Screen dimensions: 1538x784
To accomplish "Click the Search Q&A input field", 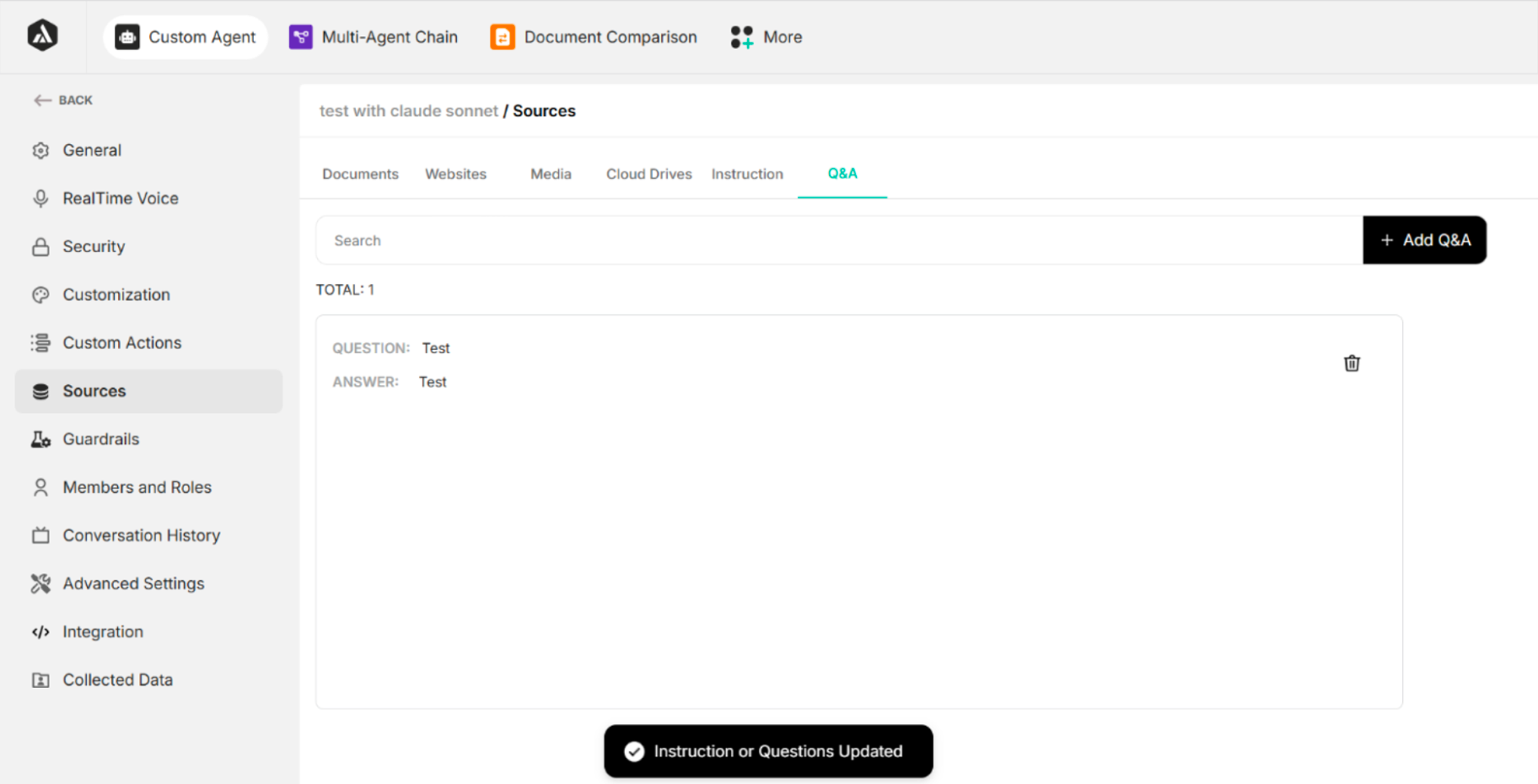I will click(836, 240).
